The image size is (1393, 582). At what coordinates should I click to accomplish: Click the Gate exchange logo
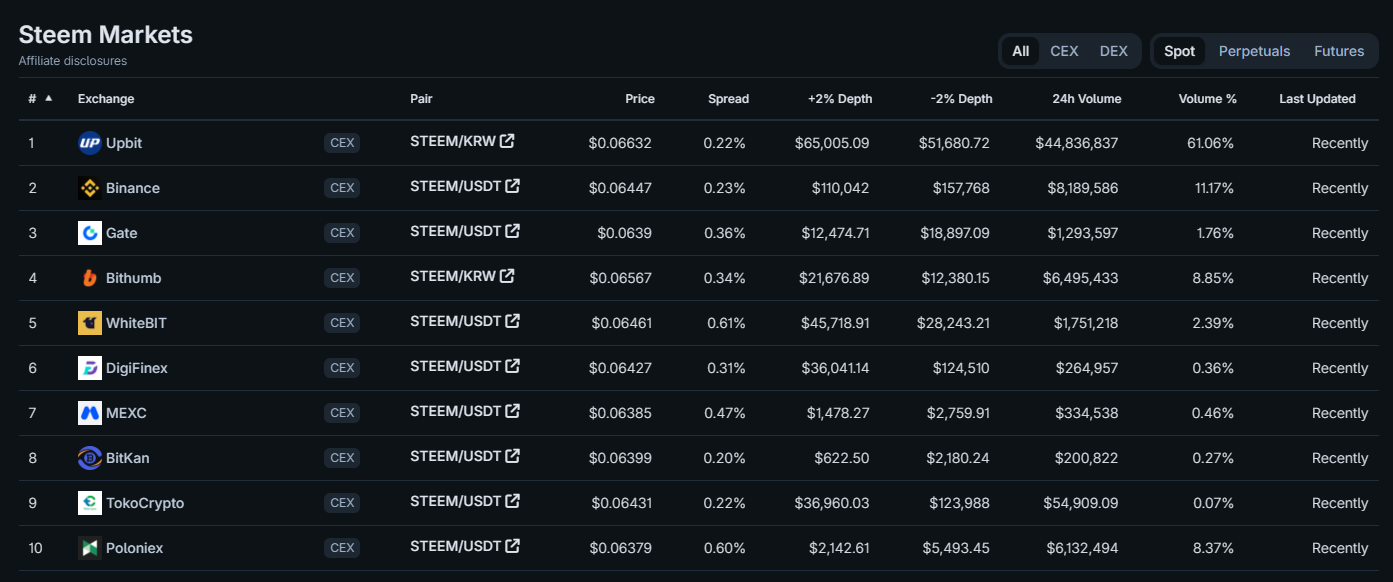click(90, 233)
